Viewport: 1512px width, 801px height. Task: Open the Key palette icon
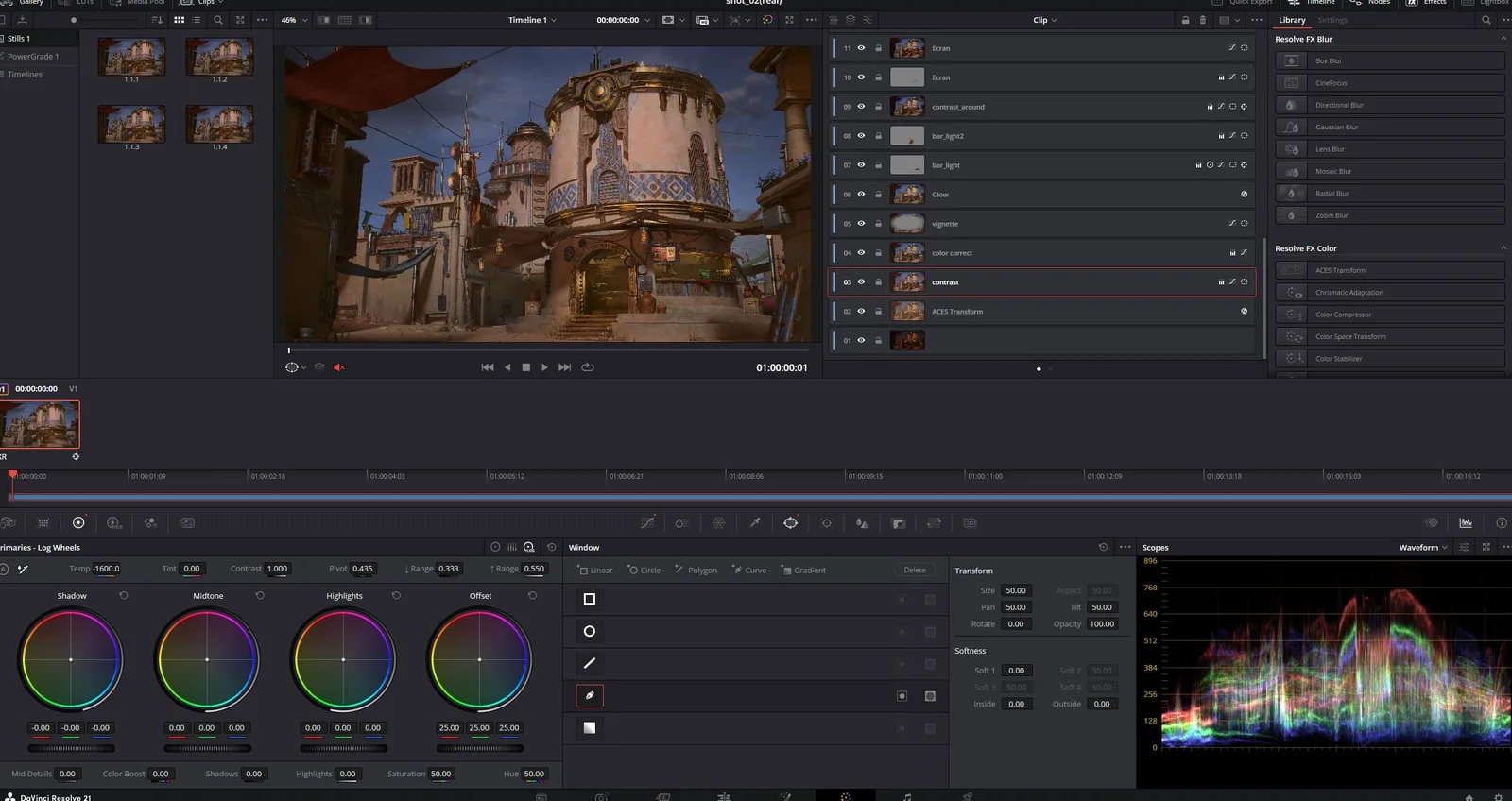point(899,522)
